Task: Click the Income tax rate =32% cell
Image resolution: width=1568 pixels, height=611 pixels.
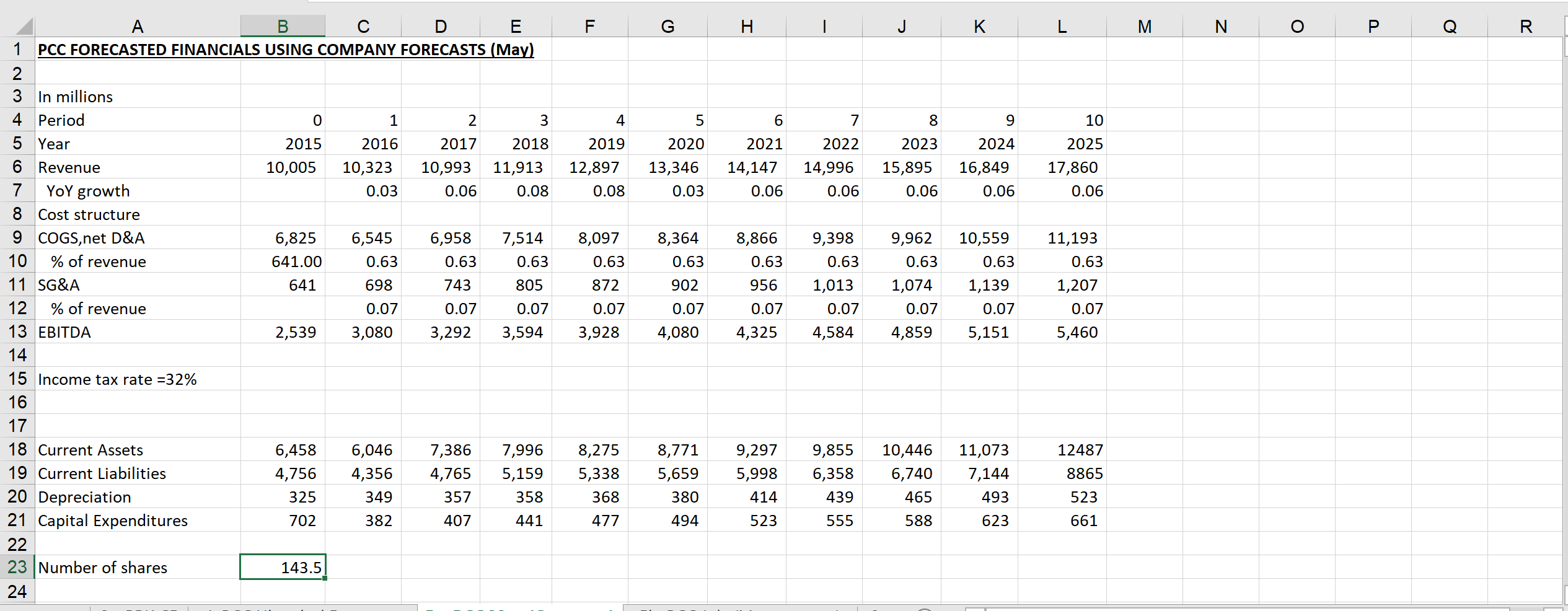Action: 117,379
